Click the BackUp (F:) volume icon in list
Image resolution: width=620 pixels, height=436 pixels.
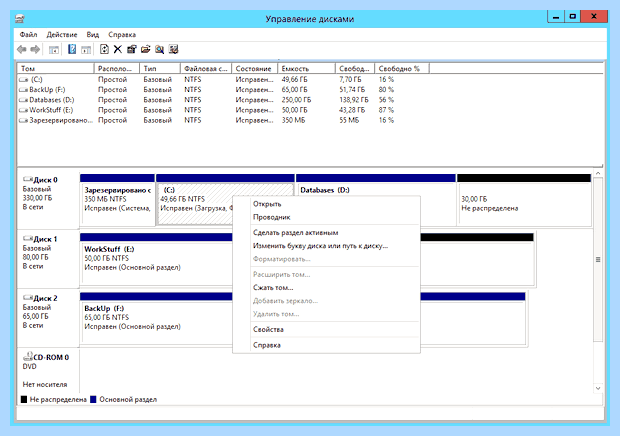(23, 90)
